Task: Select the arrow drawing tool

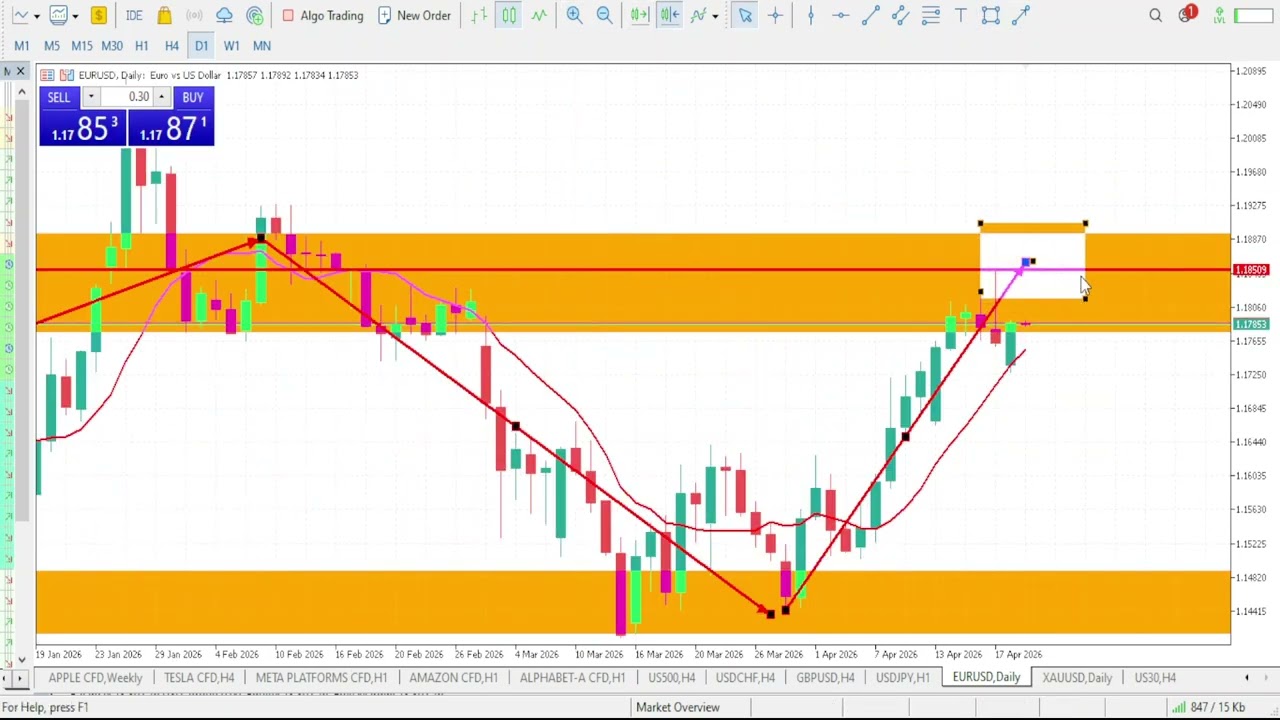Action: (x=1020, y=15)
